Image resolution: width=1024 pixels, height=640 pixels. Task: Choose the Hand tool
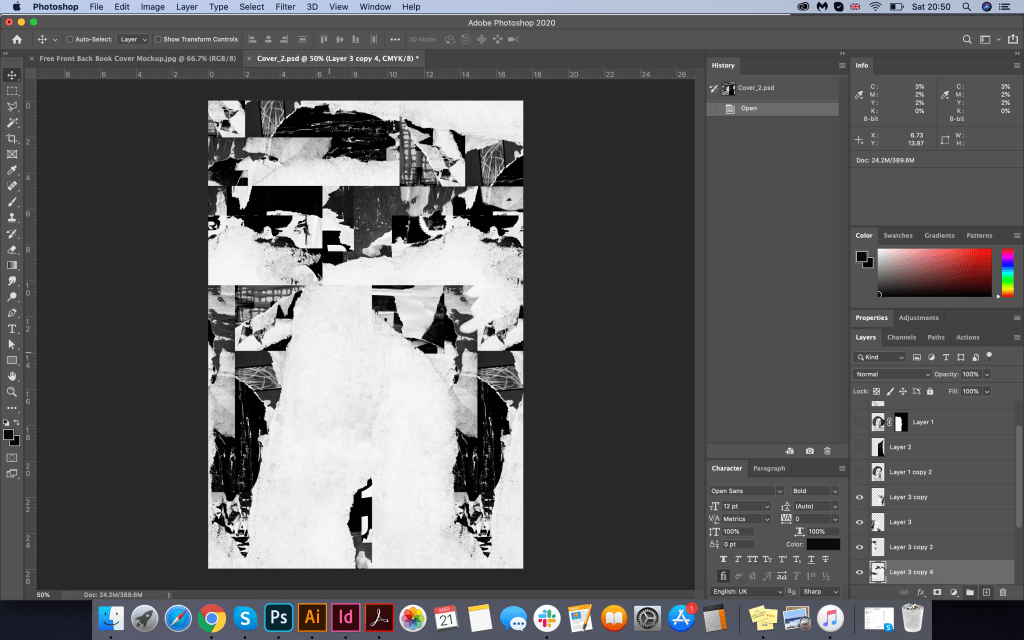click(x=12, y=375)
